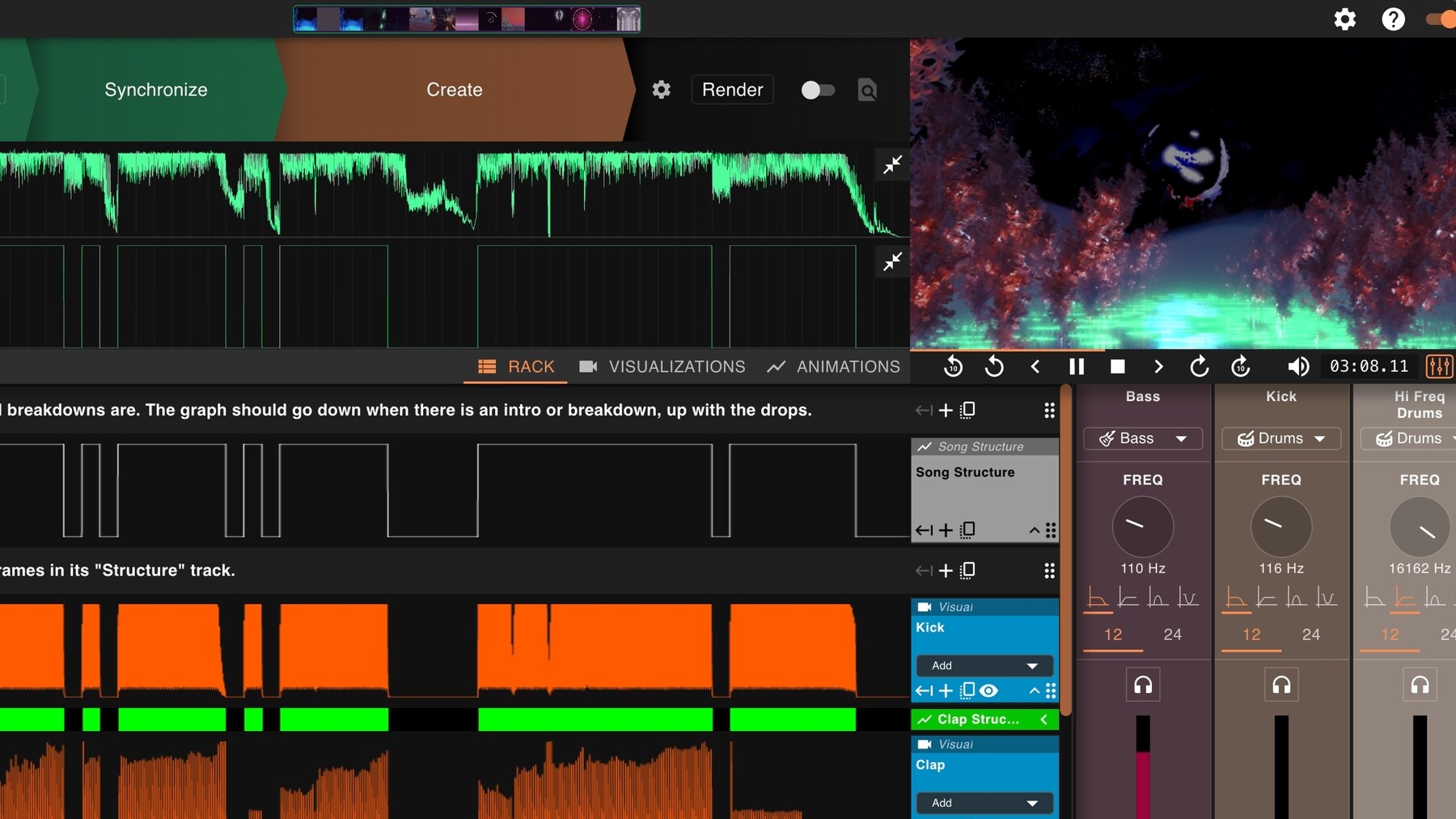The image size is (1456, 819).
Task: Stop the video playback
Action: click(1117, 366)
